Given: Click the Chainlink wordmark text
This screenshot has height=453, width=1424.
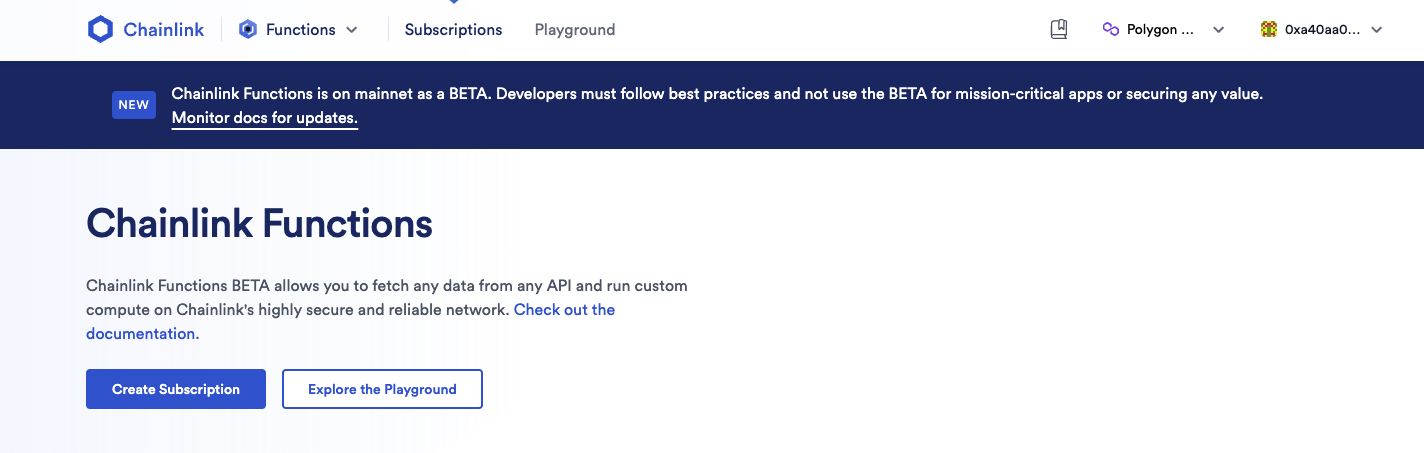Looking at the screenshot, I should [164, 30].
